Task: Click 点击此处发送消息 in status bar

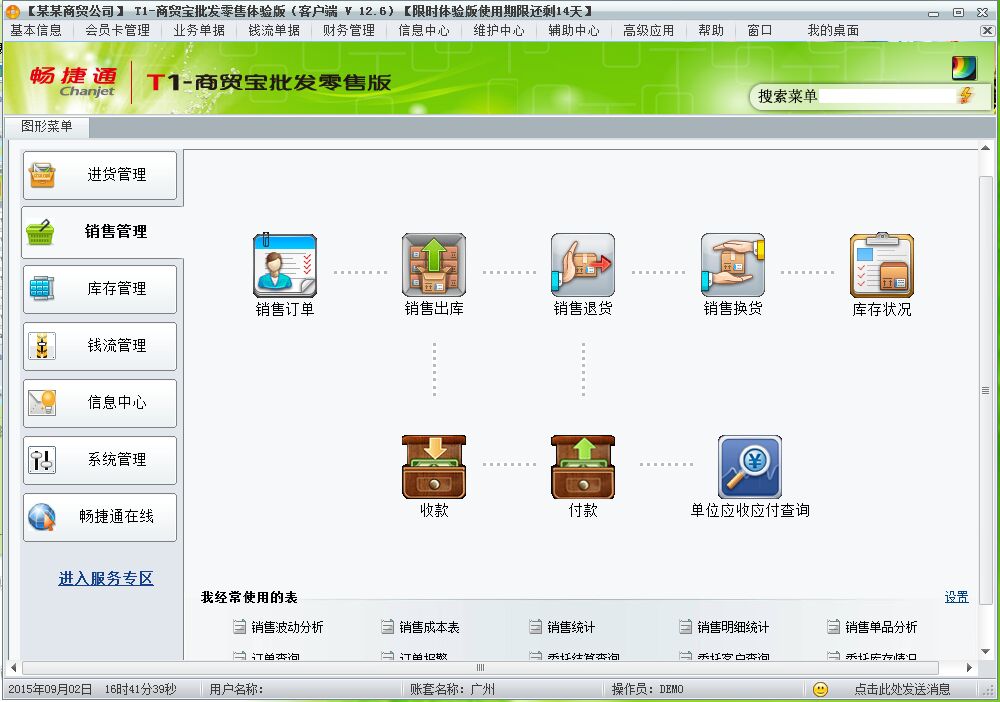Action: coord(902,689)
